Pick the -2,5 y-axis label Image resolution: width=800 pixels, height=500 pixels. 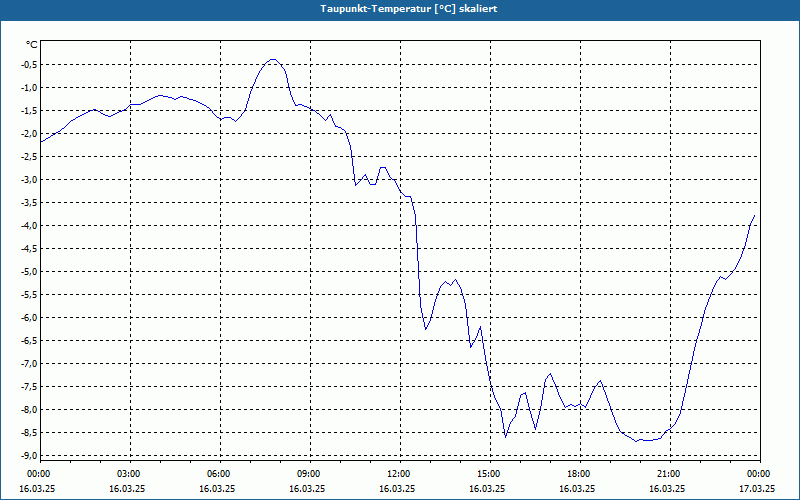coord(29,157)
